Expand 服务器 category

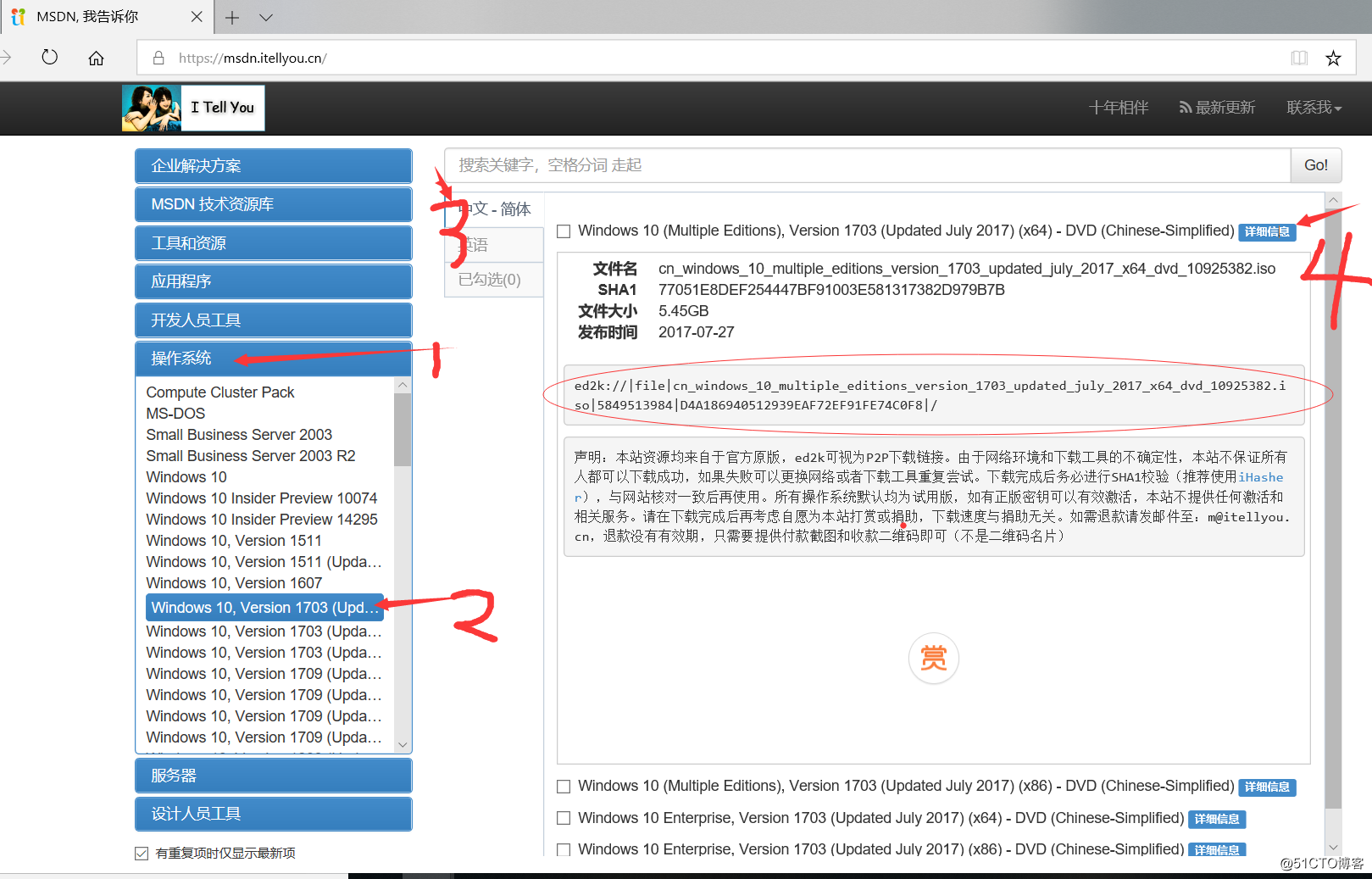pyautogui.click(x=274, y=776)
